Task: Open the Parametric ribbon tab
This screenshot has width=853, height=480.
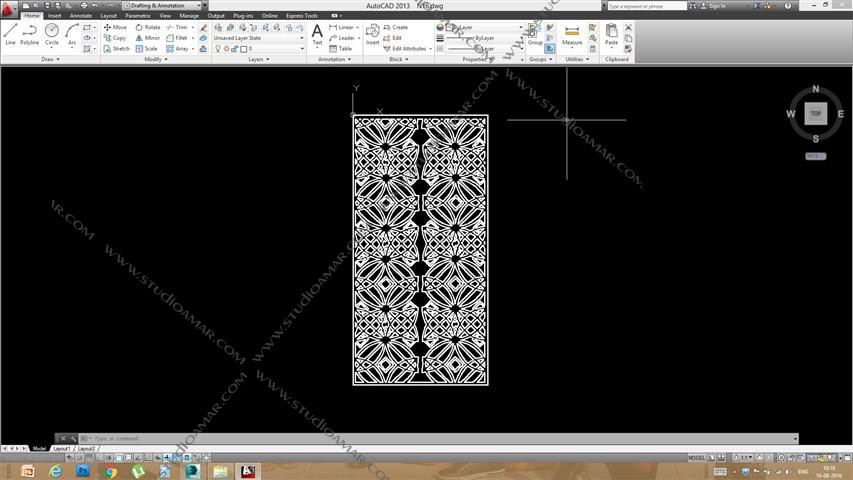Action: coord(138,16)
